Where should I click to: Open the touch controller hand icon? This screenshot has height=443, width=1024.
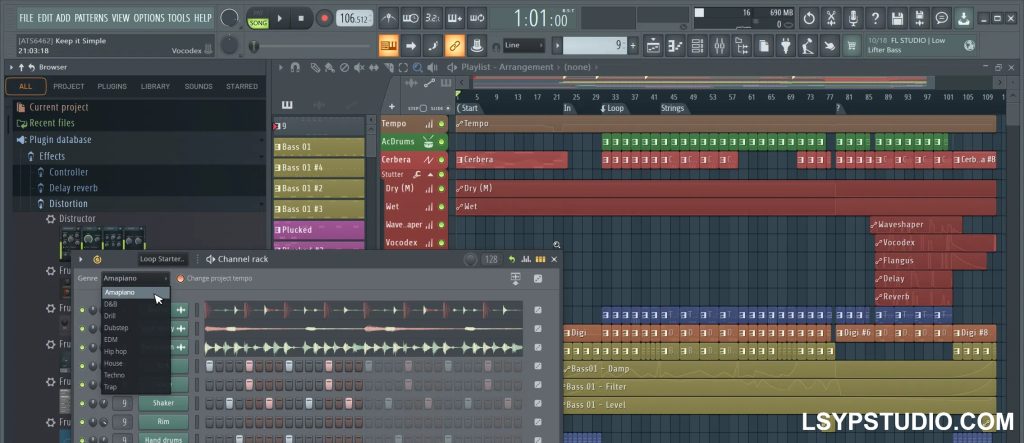(830, 46)
